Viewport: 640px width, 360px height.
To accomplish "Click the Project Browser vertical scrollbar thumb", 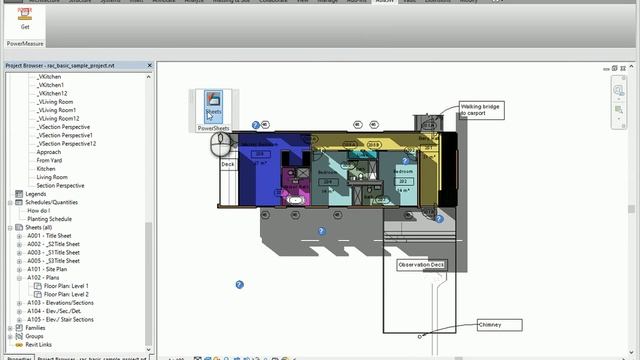I will [149, 284].
